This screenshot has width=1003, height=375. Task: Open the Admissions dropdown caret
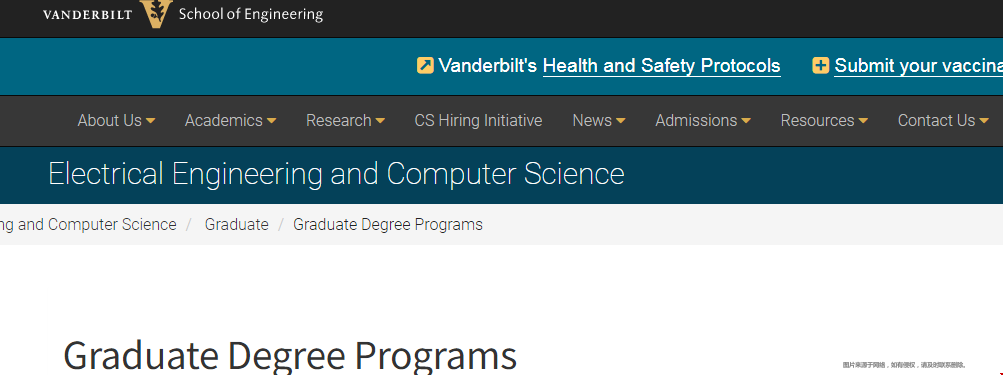tap(746, 121)
